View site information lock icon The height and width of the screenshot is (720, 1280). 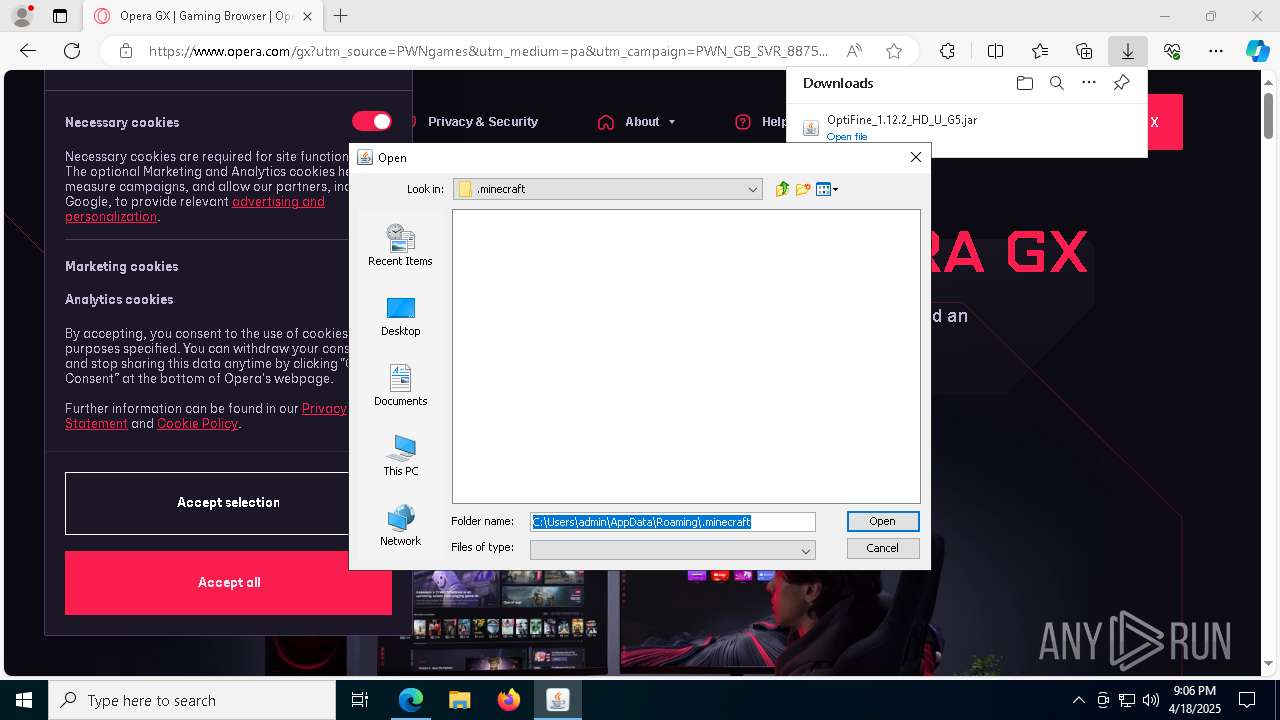(126, 51)
